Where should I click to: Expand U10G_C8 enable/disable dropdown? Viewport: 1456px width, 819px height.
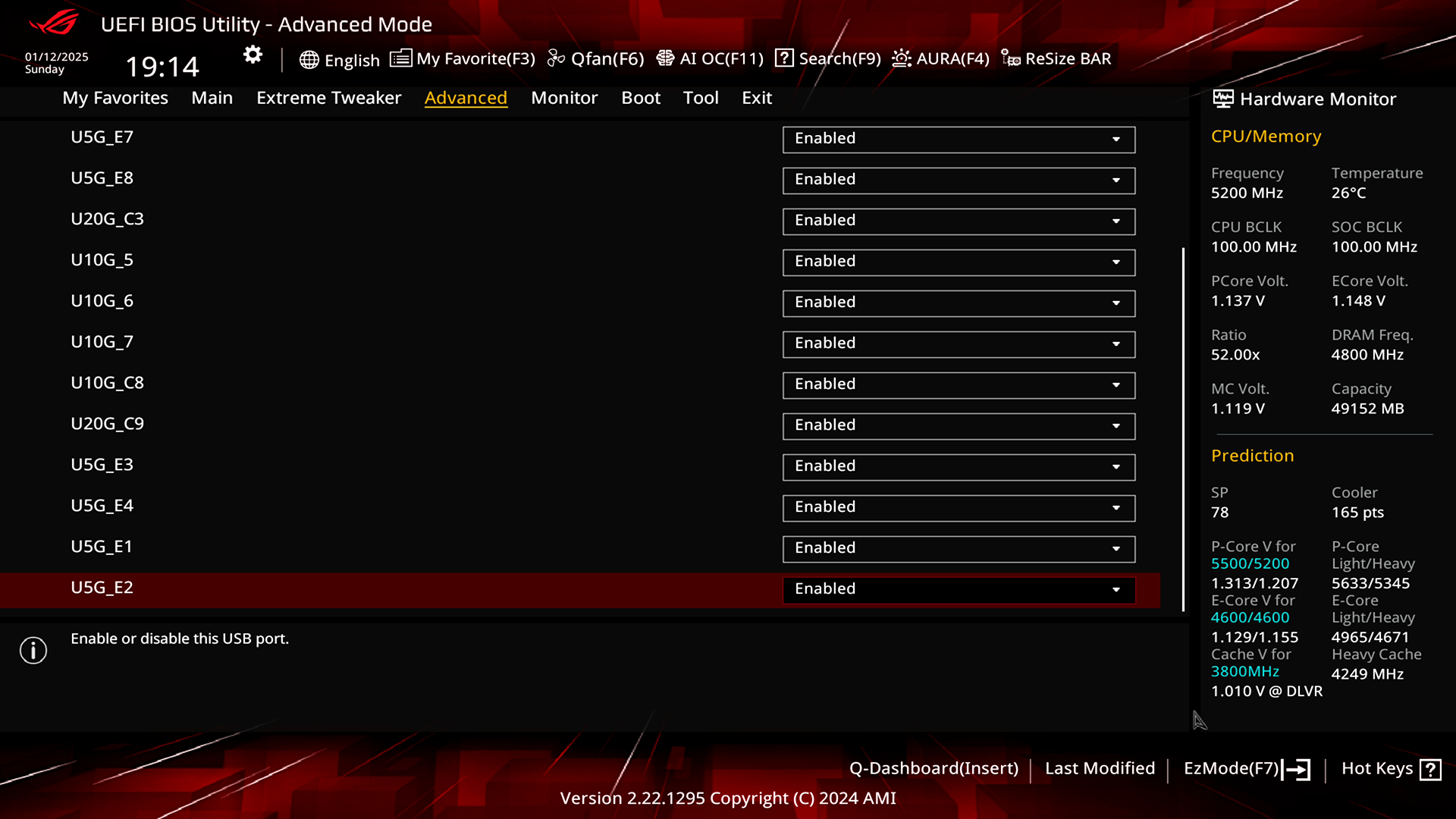1116,384
